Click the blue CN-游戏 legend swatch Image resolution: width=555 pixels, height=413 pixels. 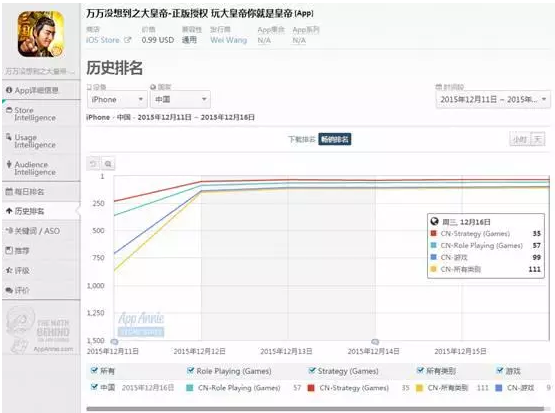click(x=499, y=388)
